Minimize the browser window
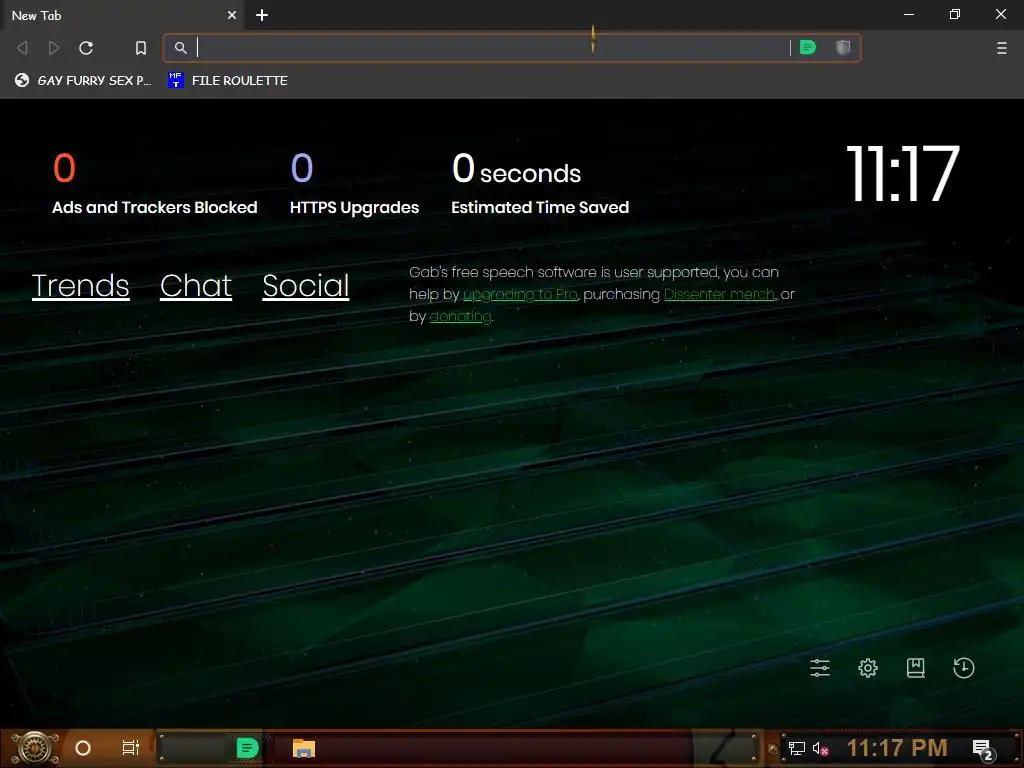 (x=909, y=14)
